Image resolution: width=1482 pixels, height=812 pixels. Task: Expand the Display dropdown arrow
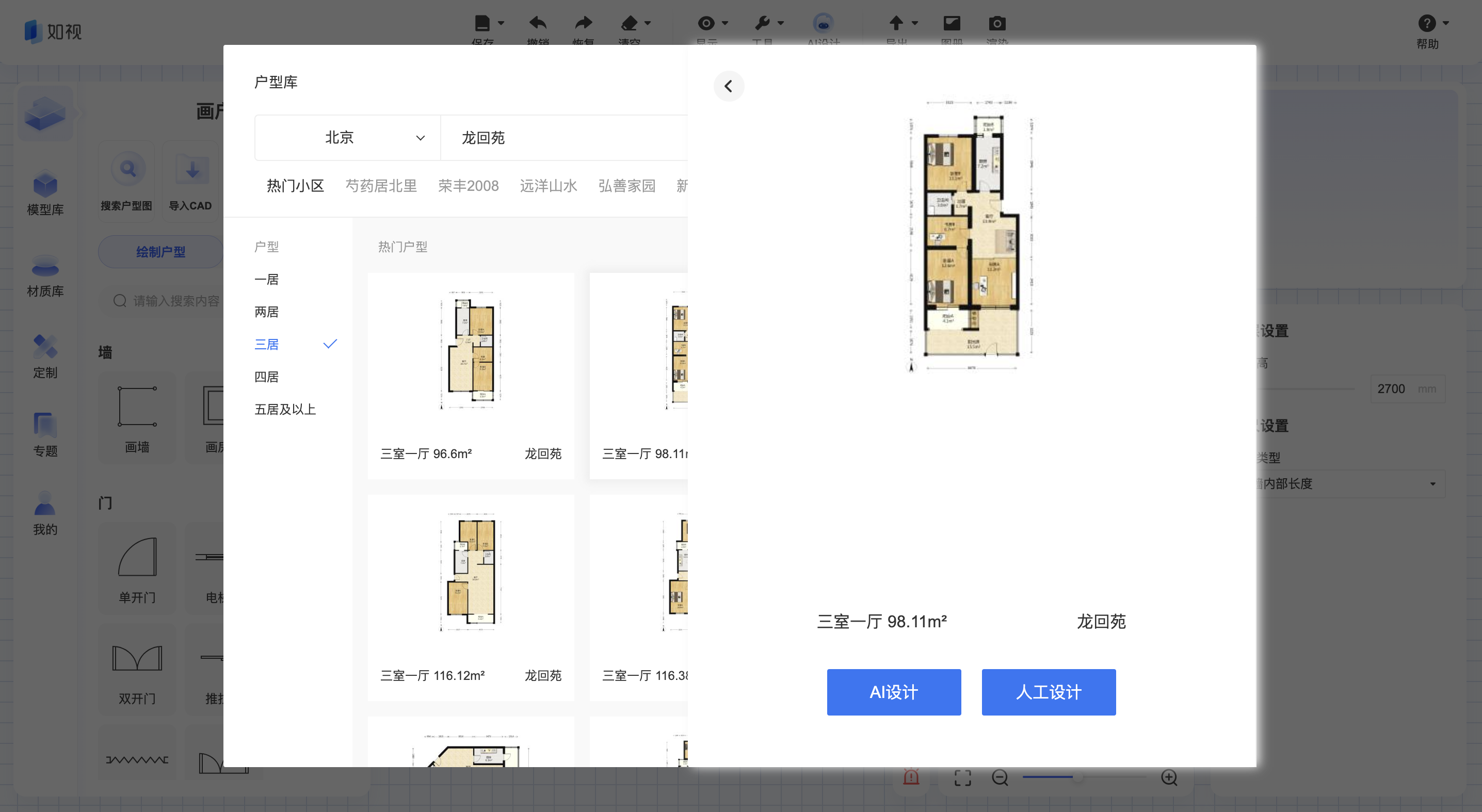click(x=725, y=24)
